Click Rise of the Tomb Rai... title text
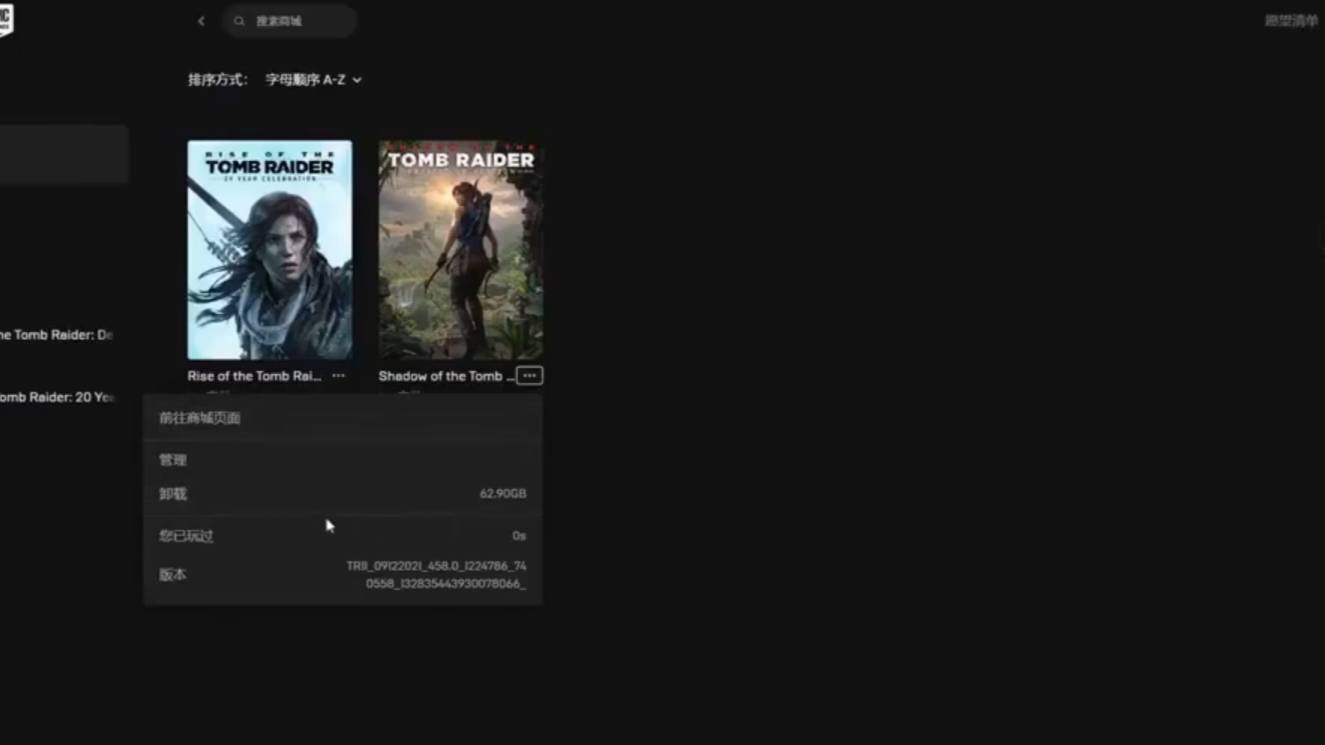1325x745 pixels. point(255,376)
